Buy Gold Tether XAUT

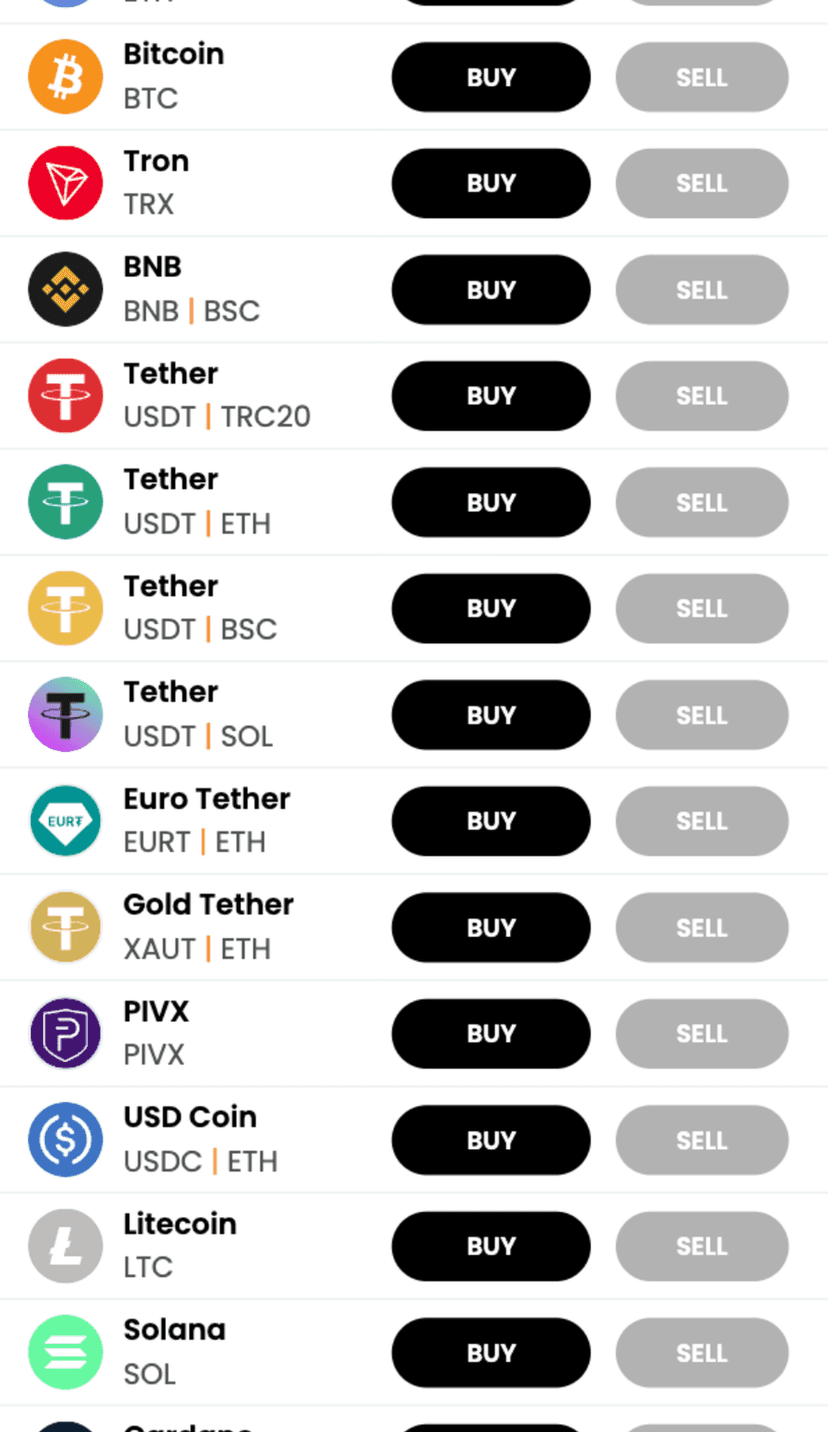[490, 928]
